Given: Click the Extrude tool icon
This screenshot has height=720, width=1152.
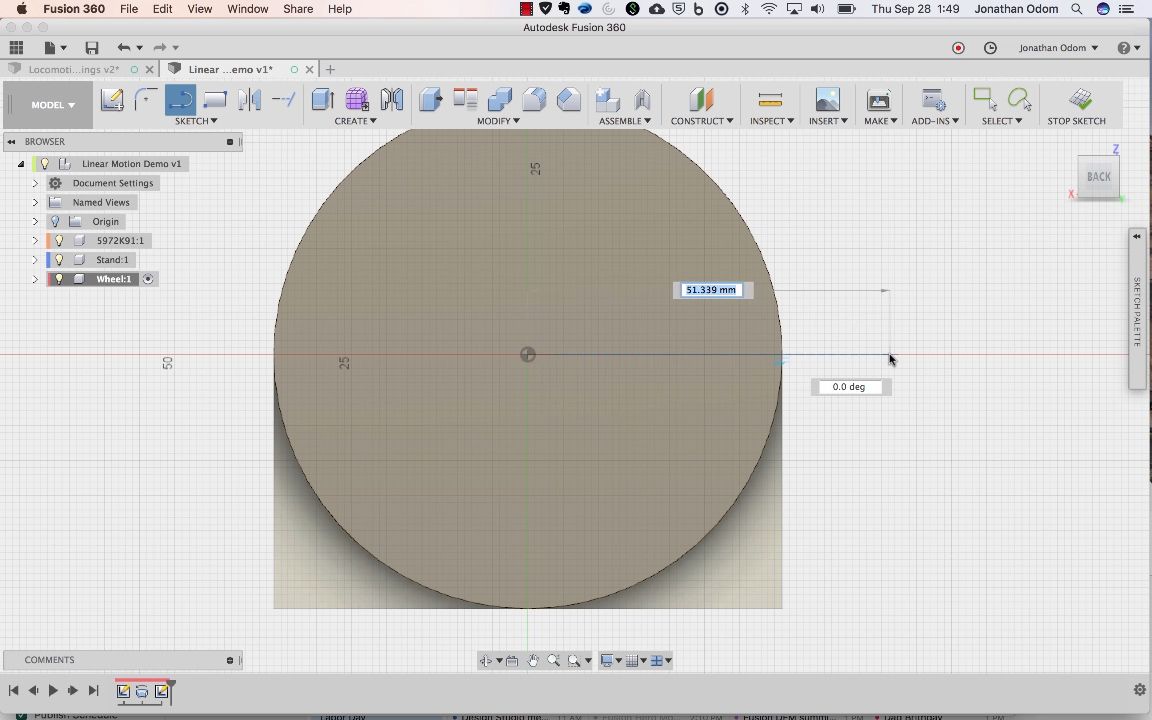Looking at the screenshot, I should (x=322, y=99).
